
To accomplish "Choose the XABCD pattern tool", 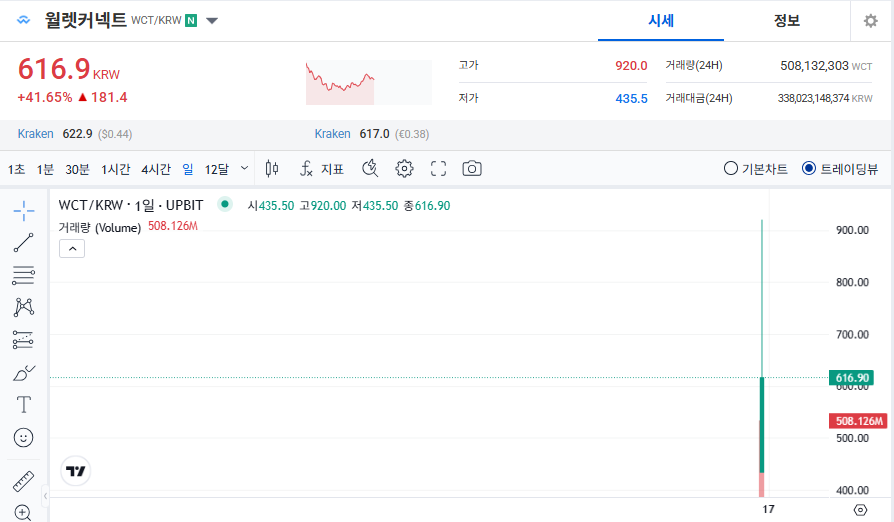I will (x=23, y=307).
